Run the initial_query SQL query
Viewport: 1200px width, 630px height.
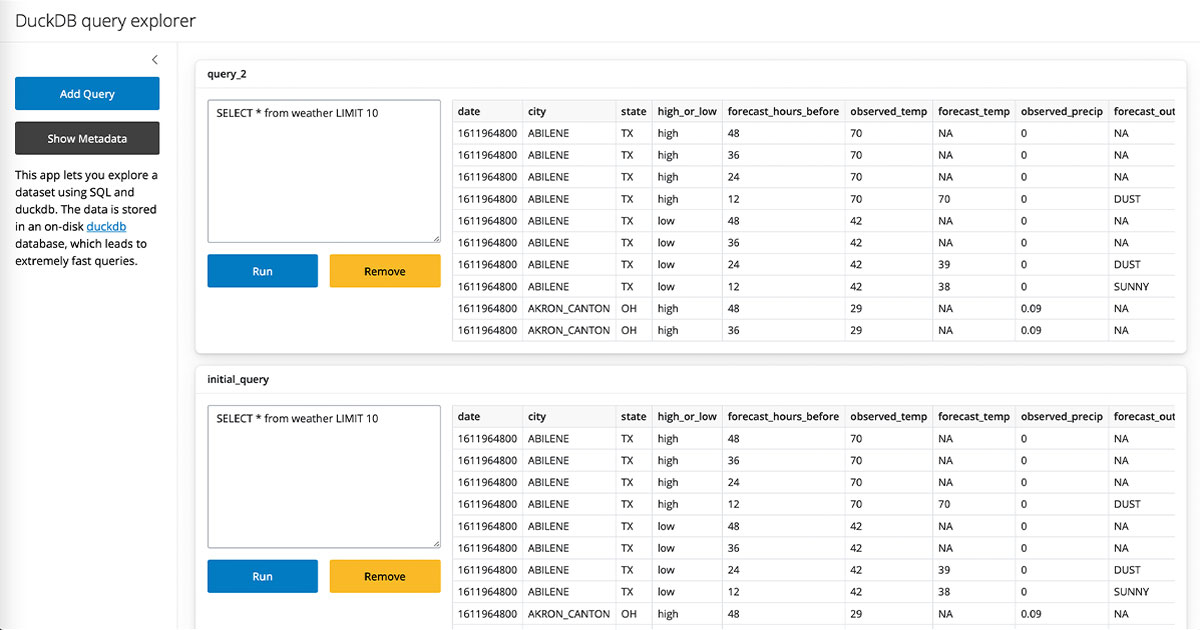tap(262, 576)
